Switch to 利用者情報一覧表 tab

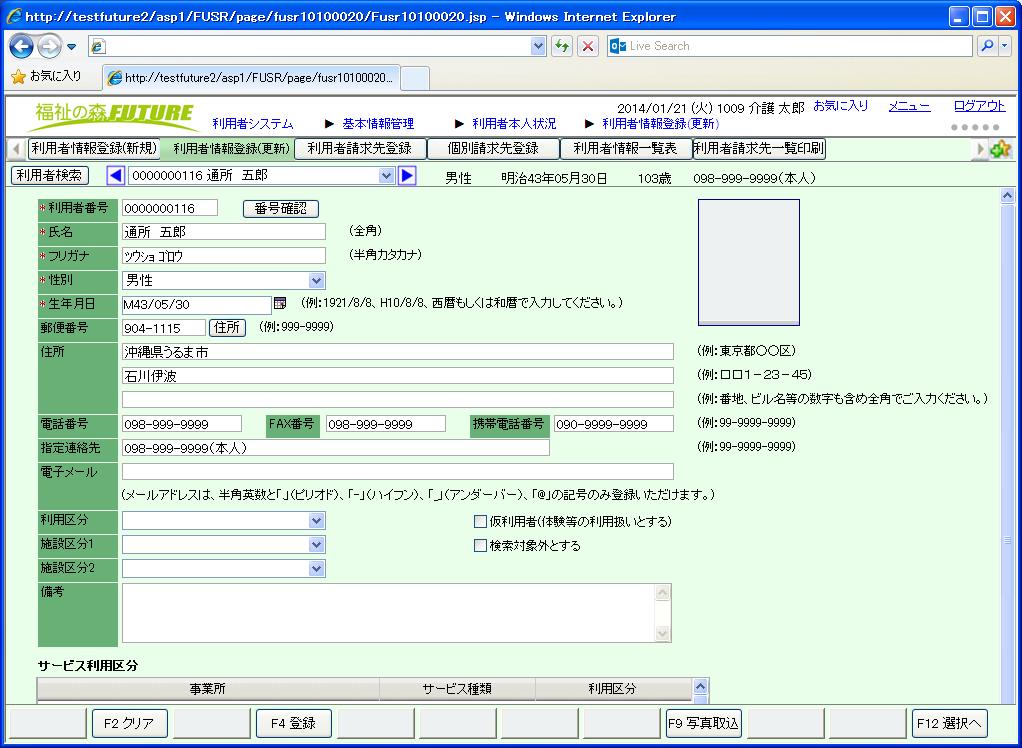click(x=626, y=149)
